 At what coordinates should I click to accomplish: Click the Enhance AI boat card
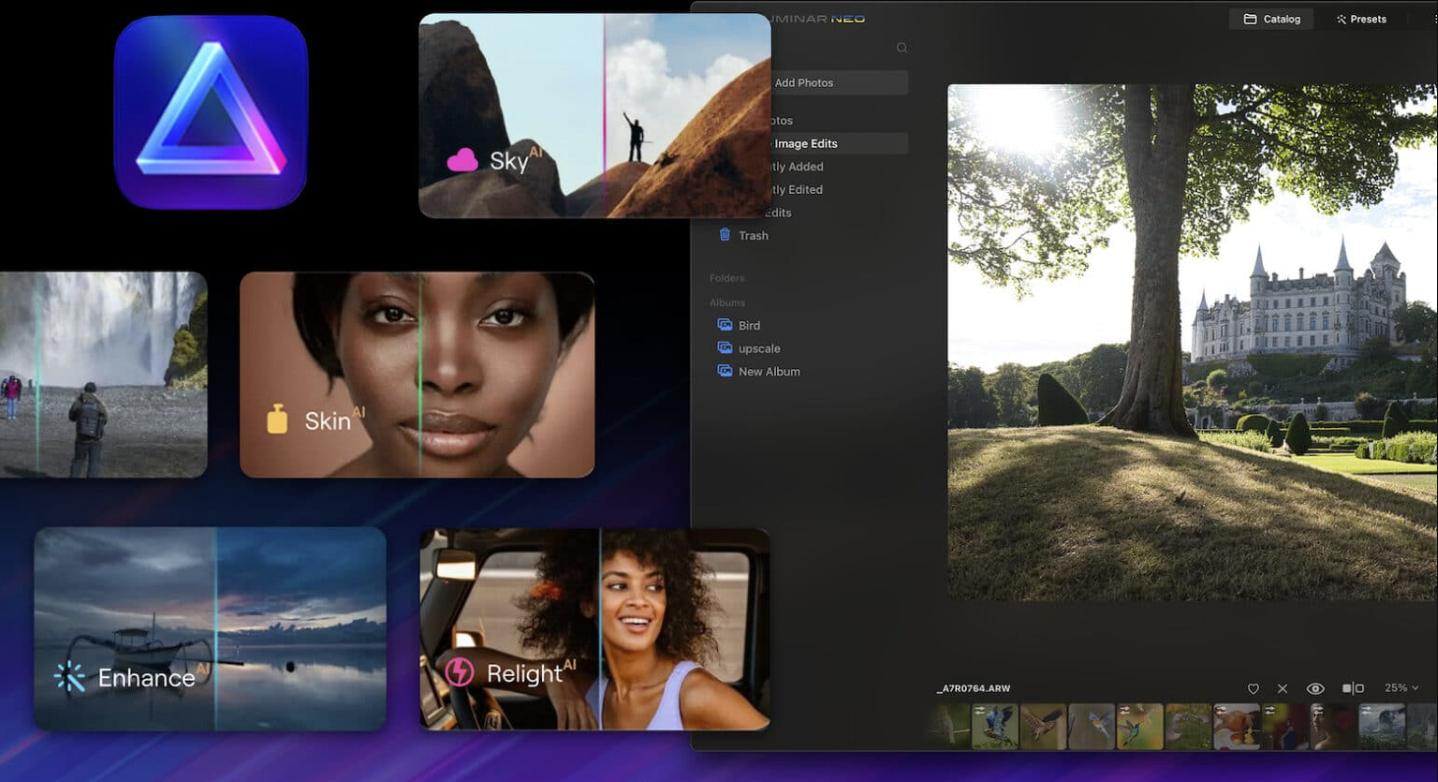click(211, 629)
